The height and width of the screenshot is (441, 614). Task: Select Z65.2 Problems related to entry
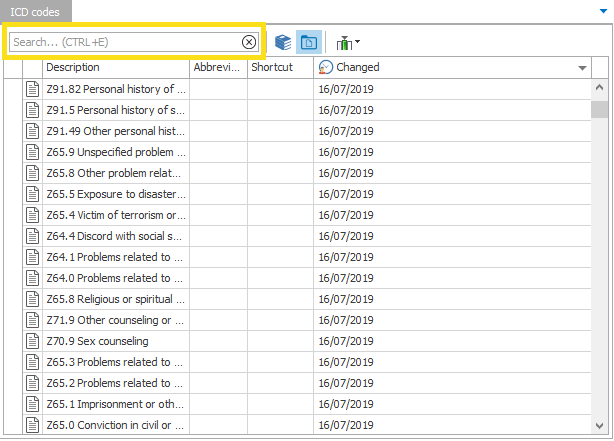pos(115,383)
